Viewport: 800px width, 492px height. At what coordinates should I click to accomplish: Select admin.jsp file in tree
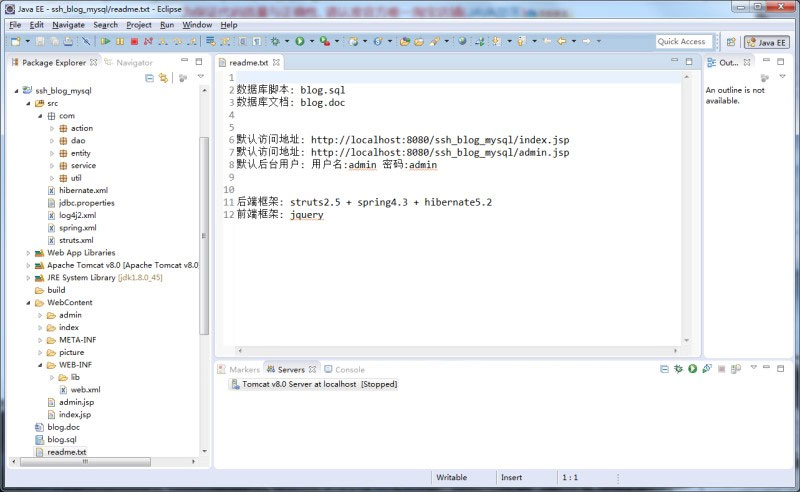point(71,403)
